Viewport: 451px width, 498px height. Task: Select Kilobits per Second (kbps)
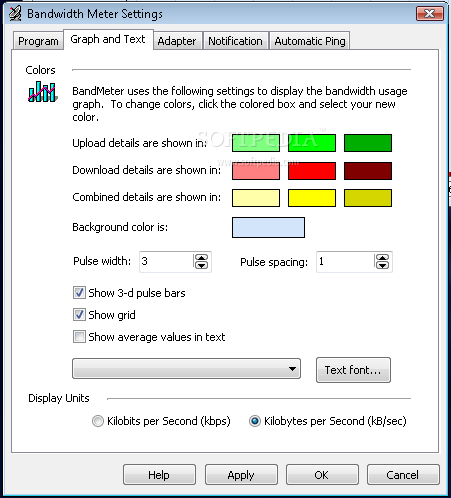pos(98,421)
